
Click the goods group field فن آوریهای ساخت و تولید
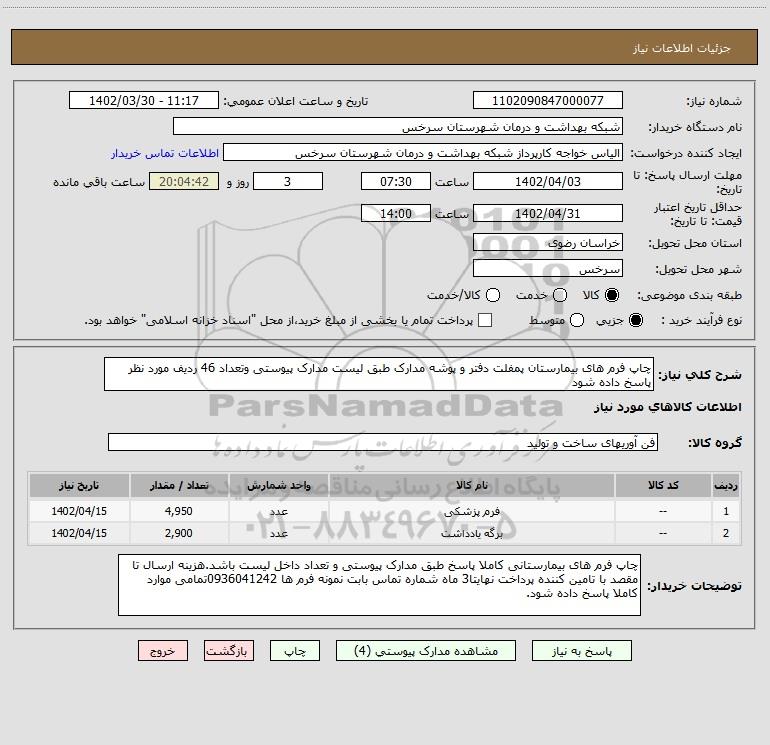(x=383, y=442)
